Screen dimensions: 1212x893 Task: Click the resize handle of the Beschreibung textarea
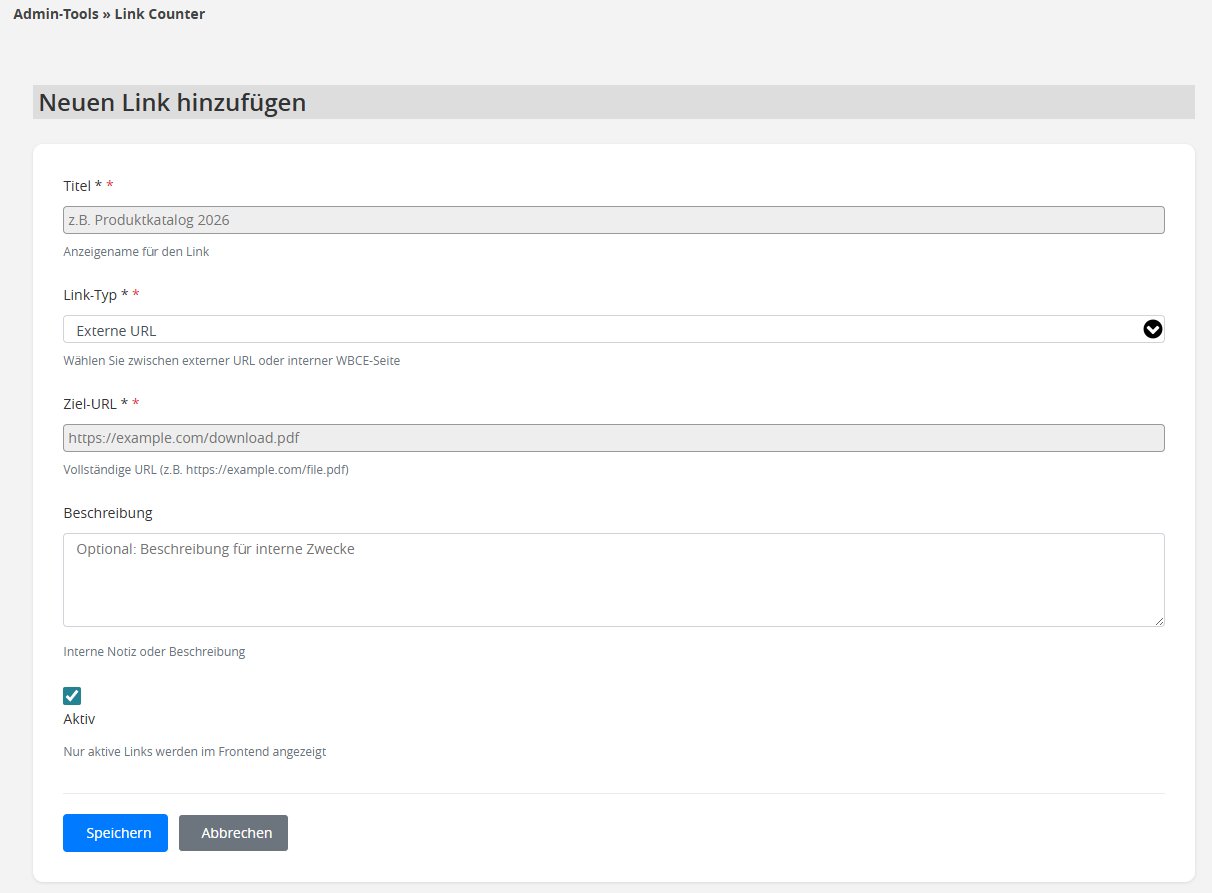(1158, 621)
